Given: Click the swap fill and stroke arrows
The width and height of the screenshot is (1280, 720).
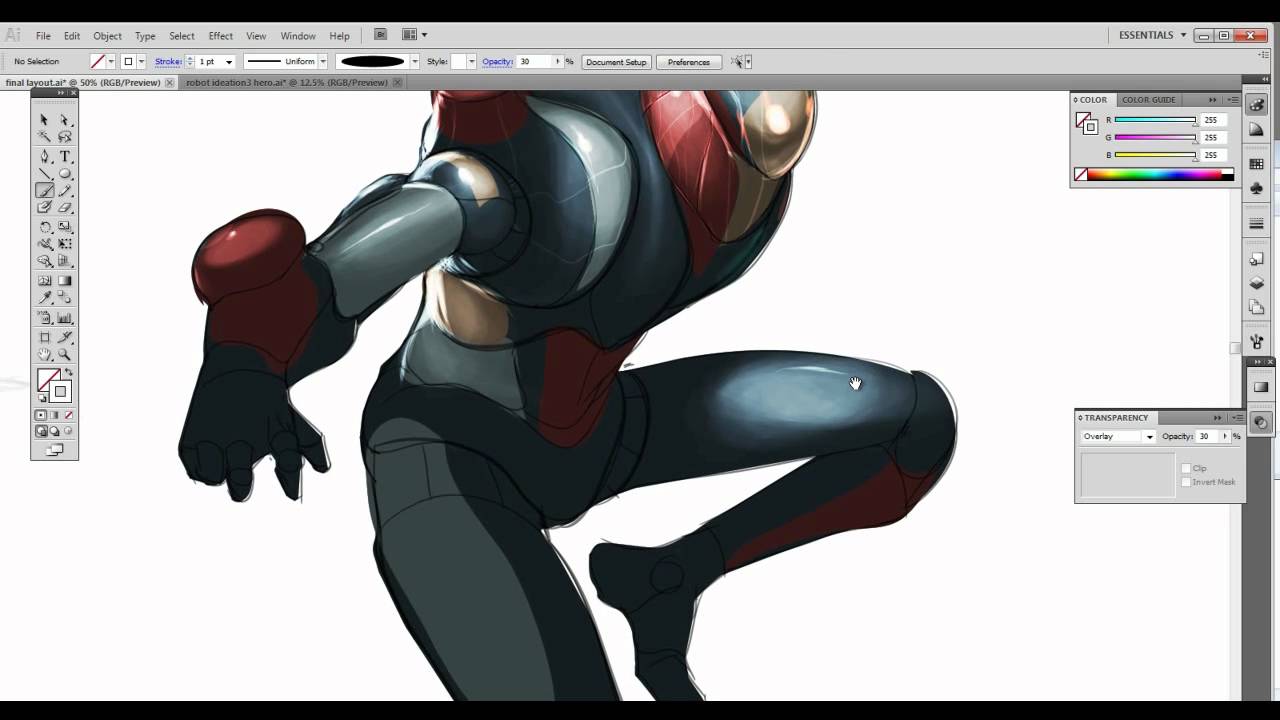Looking at the screenshot, I should pos(69,373).
